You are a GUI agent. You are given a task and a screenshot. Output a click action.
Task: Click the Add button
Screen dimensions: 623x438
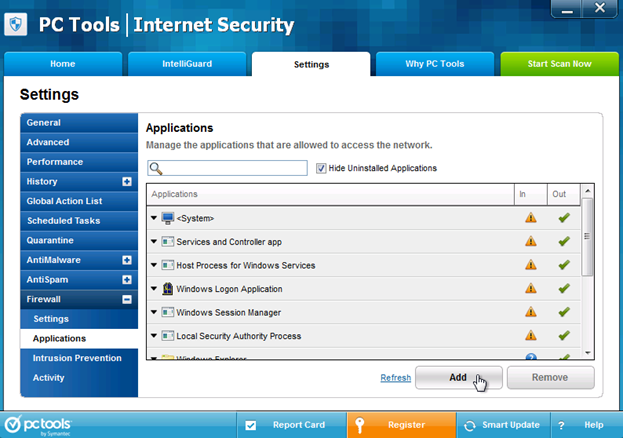pos(459,377)
